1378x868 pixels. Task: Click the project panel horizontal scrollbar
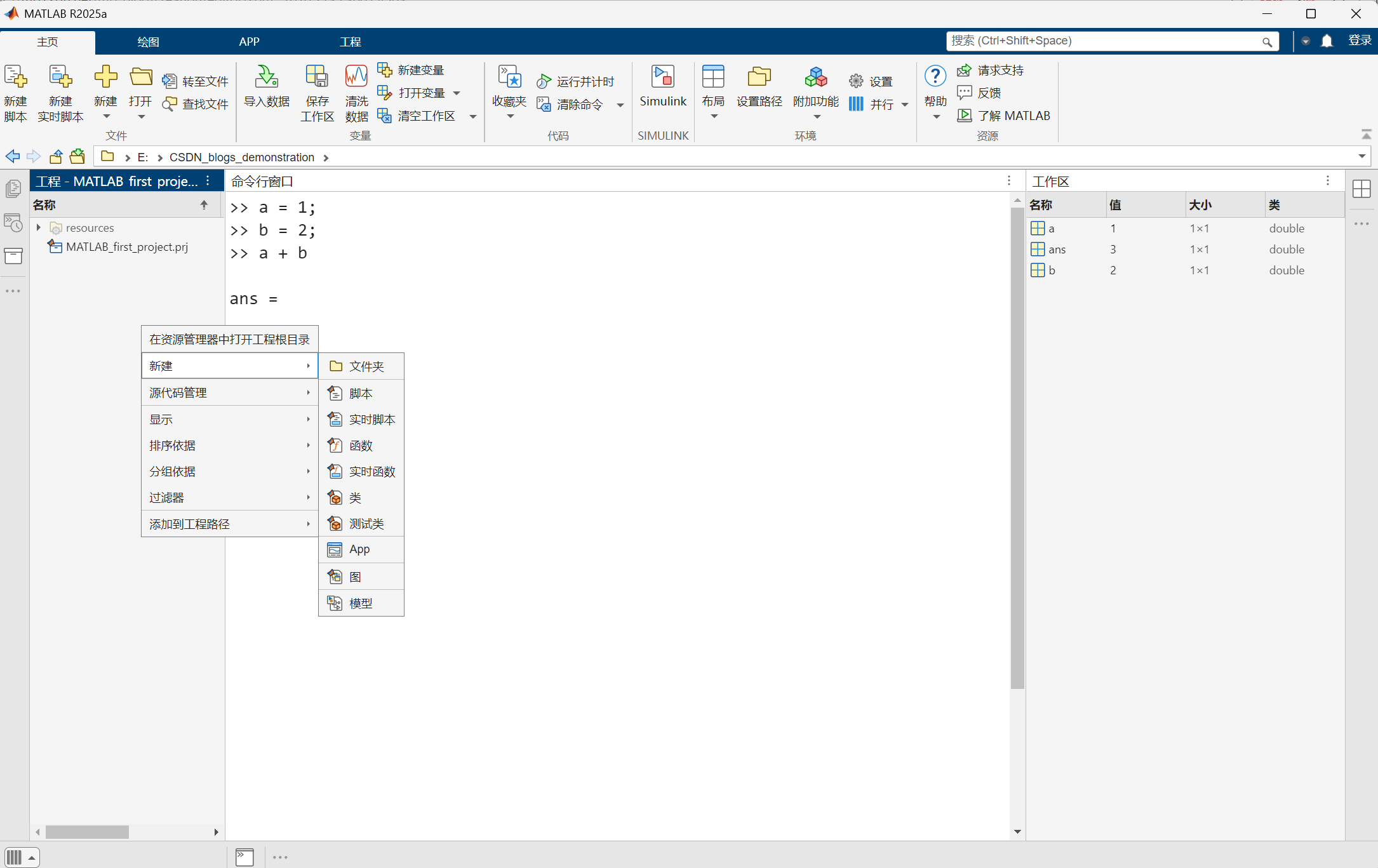pyautogui.click(x=88, y=832)
